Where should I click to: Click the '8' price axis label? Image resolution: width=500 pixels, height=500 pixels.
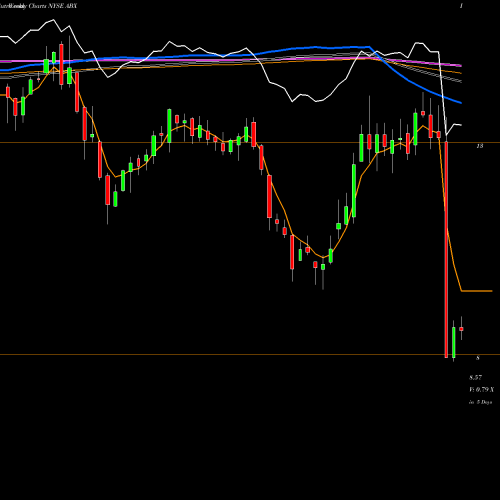[x=478, y=358]
